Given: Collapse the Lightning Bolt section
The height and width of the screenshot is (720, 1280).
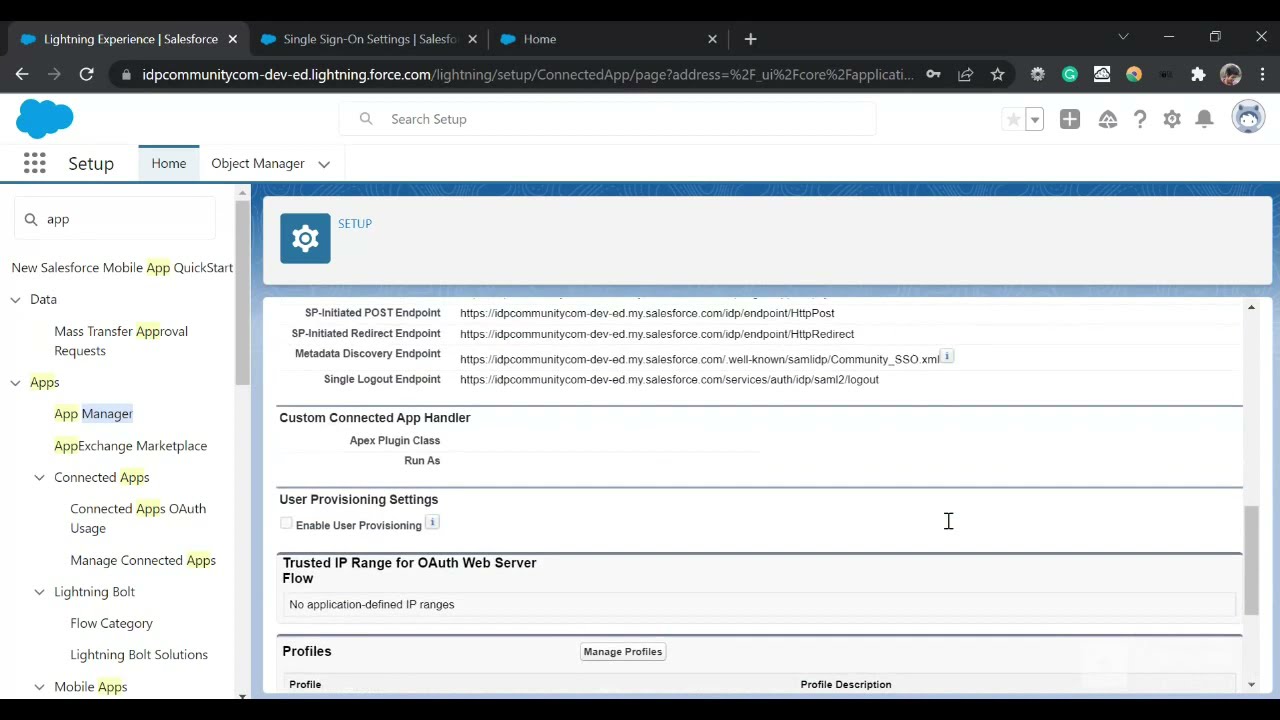Looking at the screenshot, I should [x=39, y=591].
